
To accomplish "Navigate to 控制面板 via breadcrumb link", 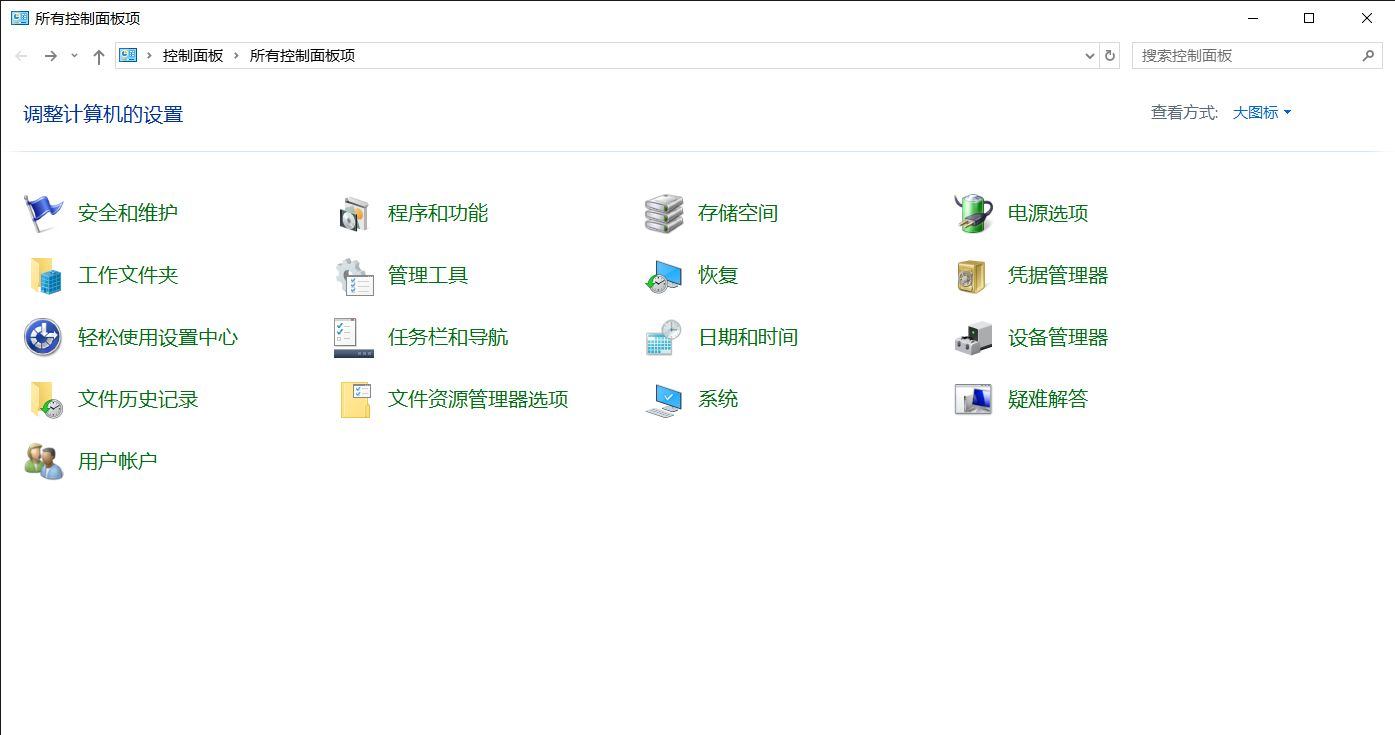I will tap(193, 56).
